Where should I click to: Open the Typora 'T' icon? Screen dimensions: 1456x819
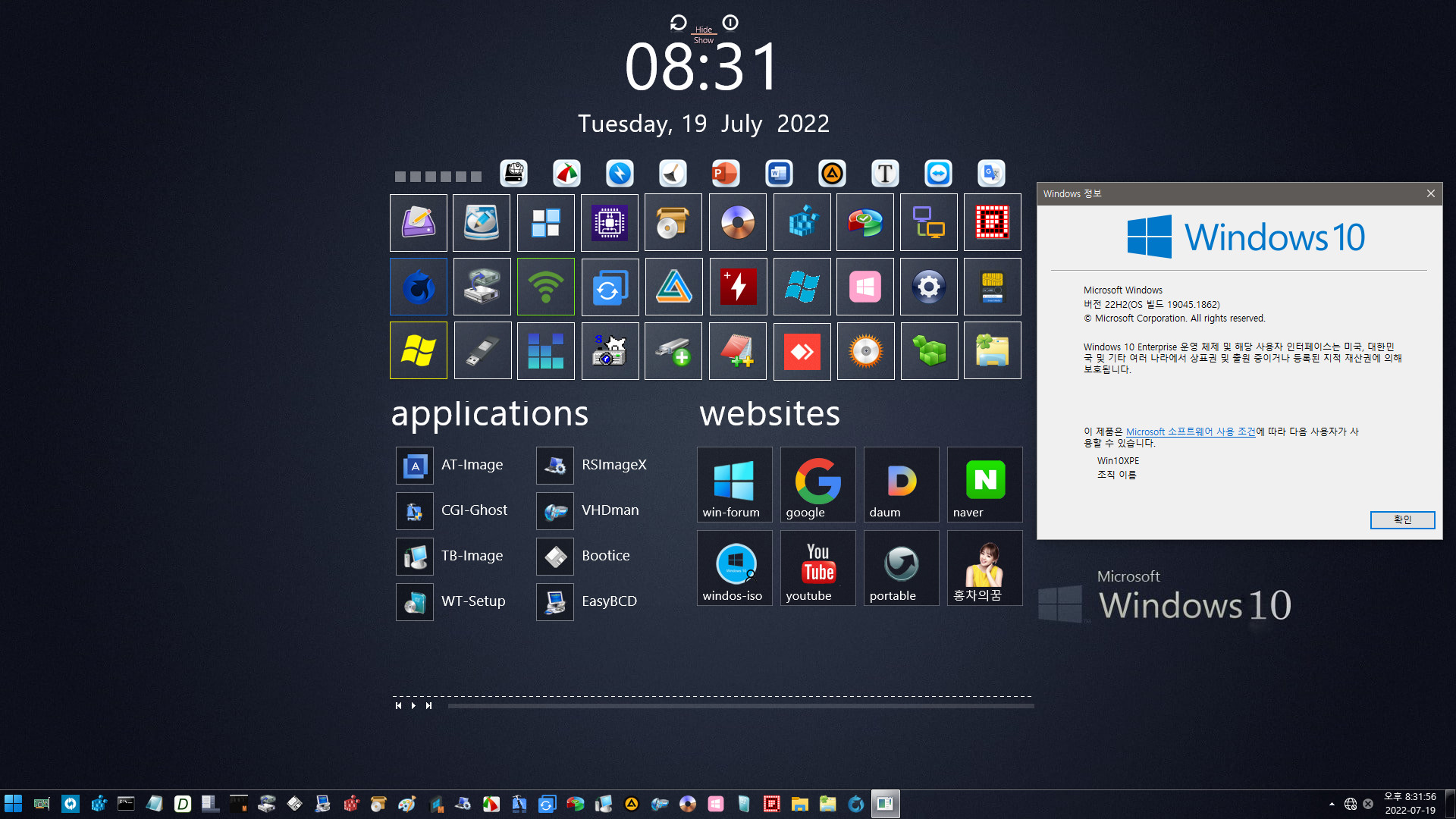coord(885,174)
